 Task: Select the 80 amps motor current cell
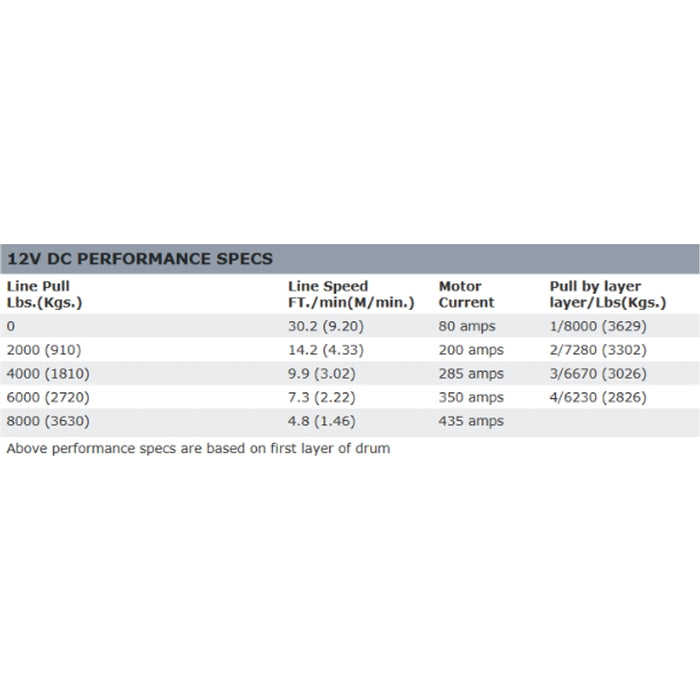coord(467,326)
